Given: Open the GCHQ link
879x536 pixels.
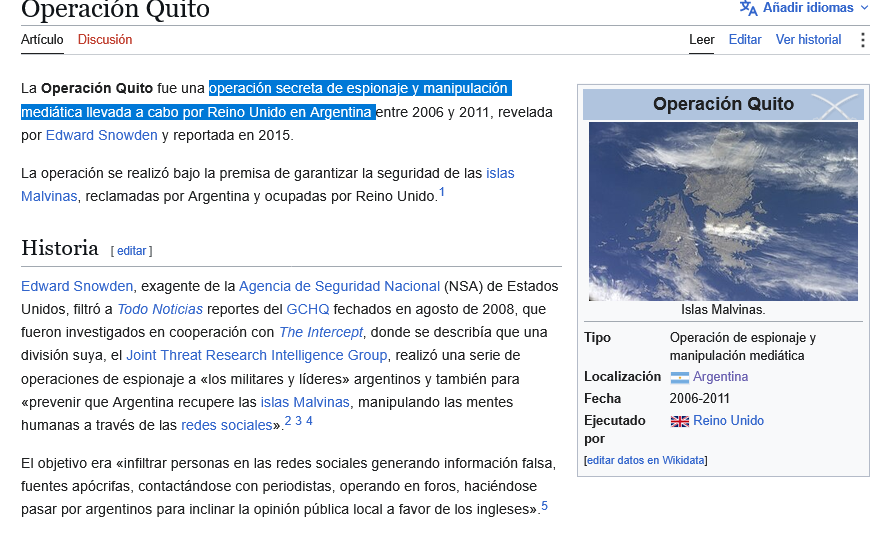Looking at the screenshot, I should 308,309.
